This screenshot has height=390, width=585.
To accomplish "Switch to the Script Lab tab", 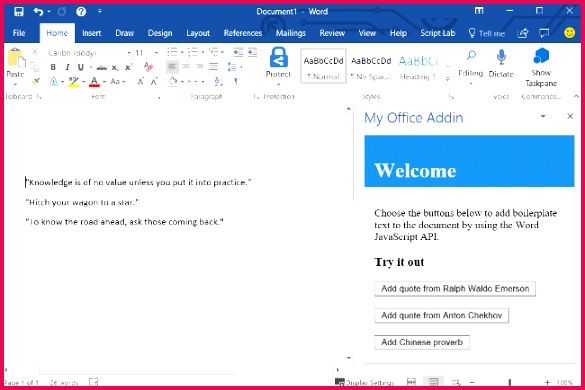I will (x=438, y=33).
